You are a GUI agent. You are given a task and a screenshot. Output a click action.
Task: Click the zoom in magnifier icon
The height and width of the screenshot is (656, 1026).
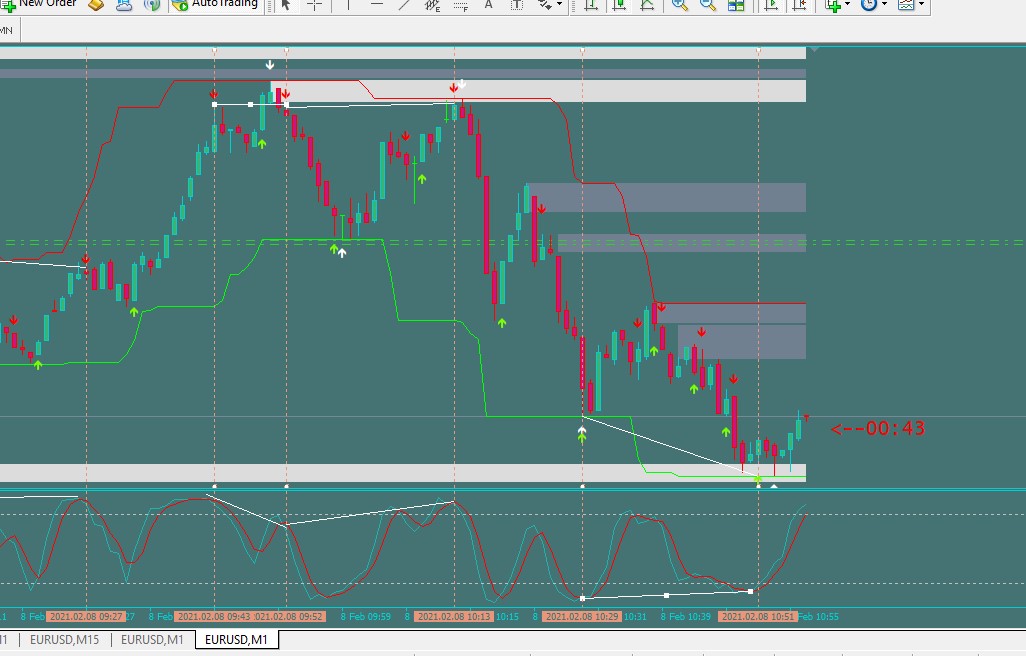(x=680, y=5)
